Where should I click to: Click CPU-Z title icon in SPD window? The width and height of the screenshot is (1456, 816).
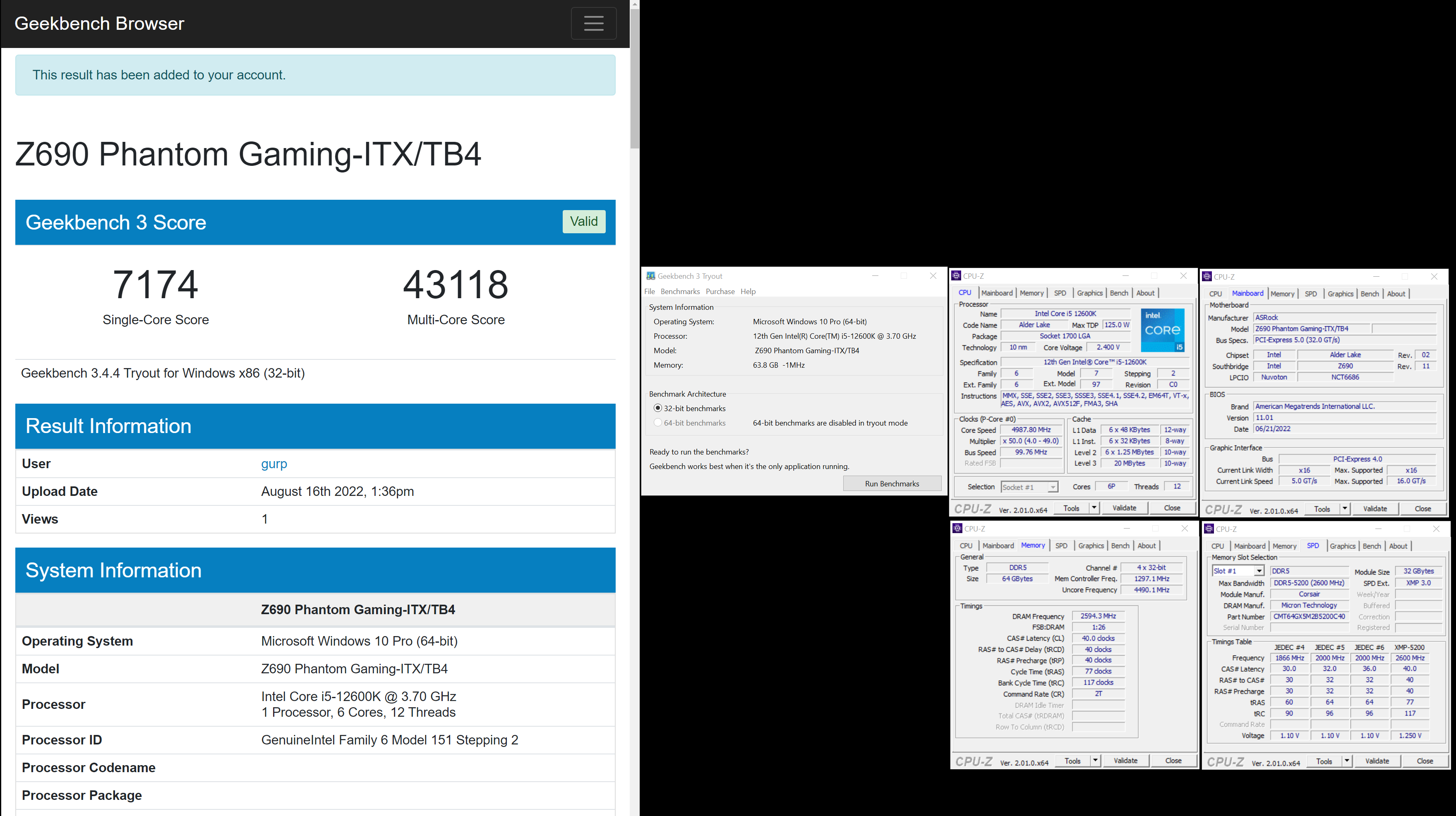tap(1209, 529)
